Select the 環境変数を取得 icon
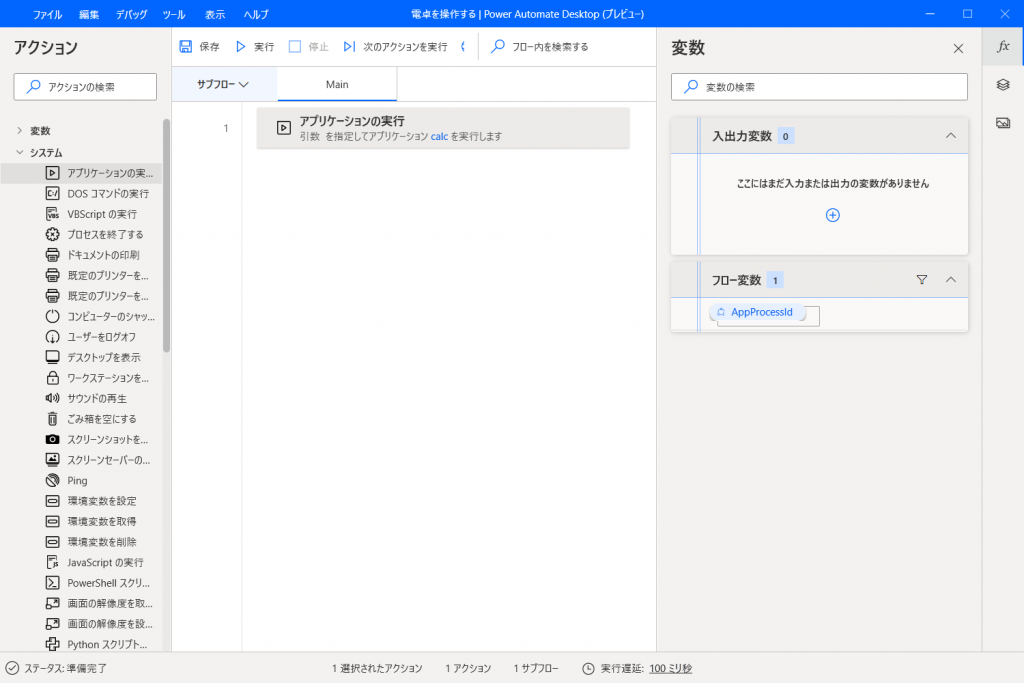The width and height of the screenshot is (1024, 683). (52, 521)
